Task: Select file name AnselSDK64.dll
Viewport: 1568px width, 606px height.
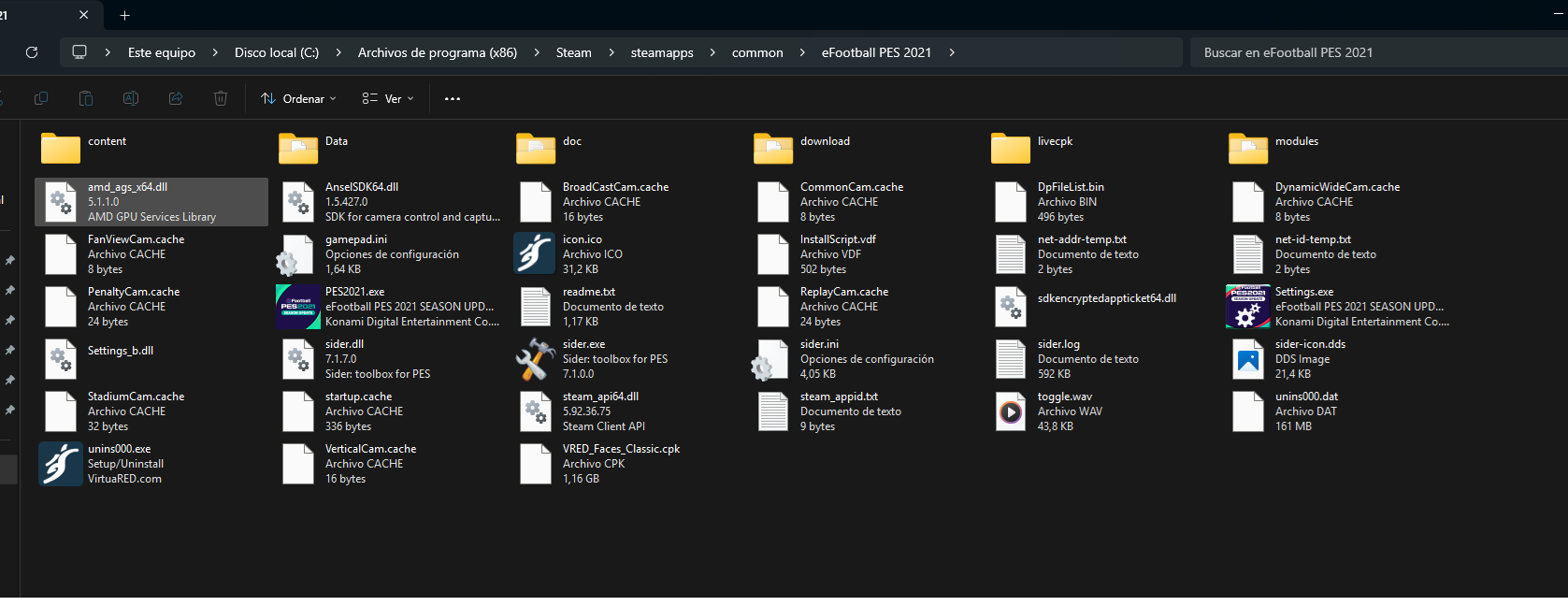Action: click(362, 187)
